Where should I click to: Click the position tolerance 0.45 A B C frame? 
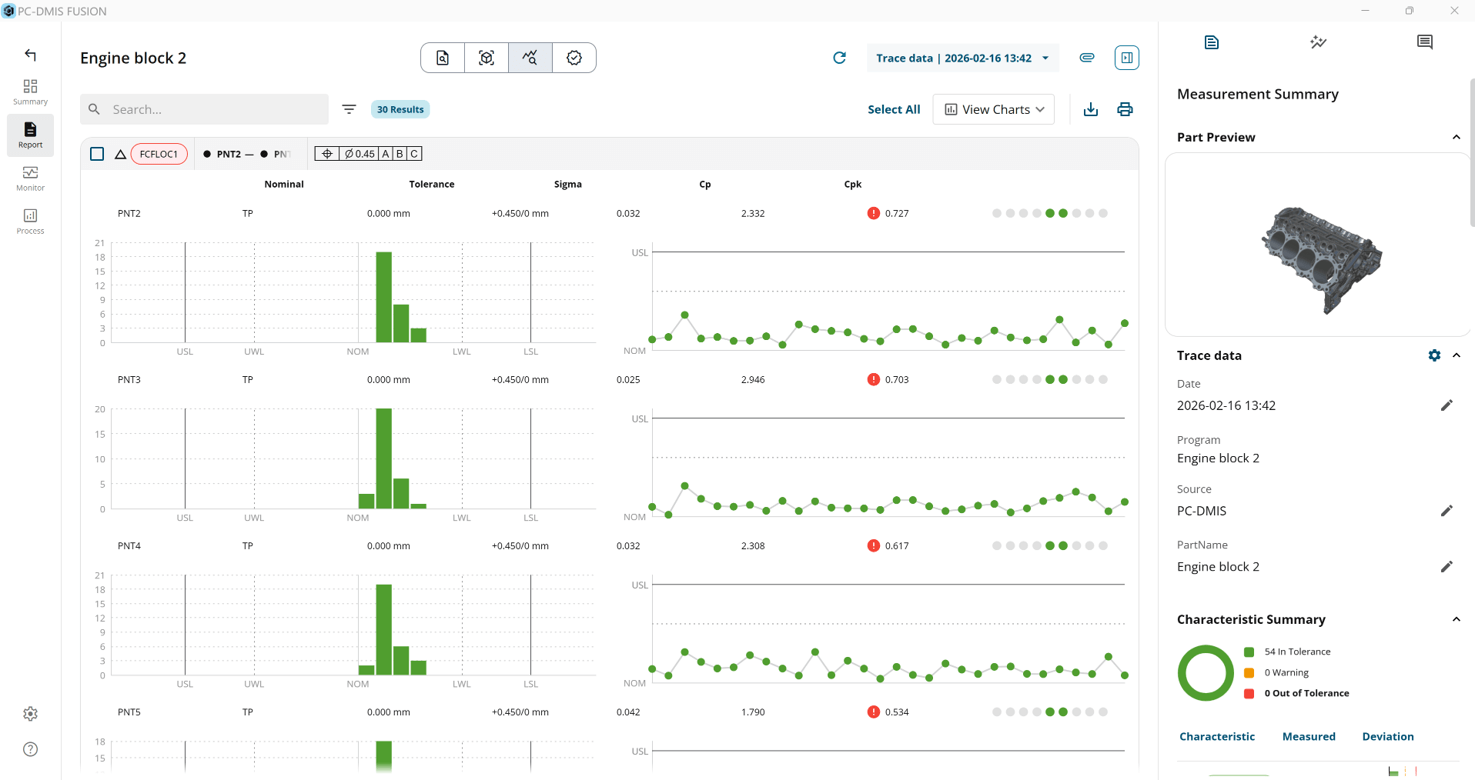(x=368, y=154)
